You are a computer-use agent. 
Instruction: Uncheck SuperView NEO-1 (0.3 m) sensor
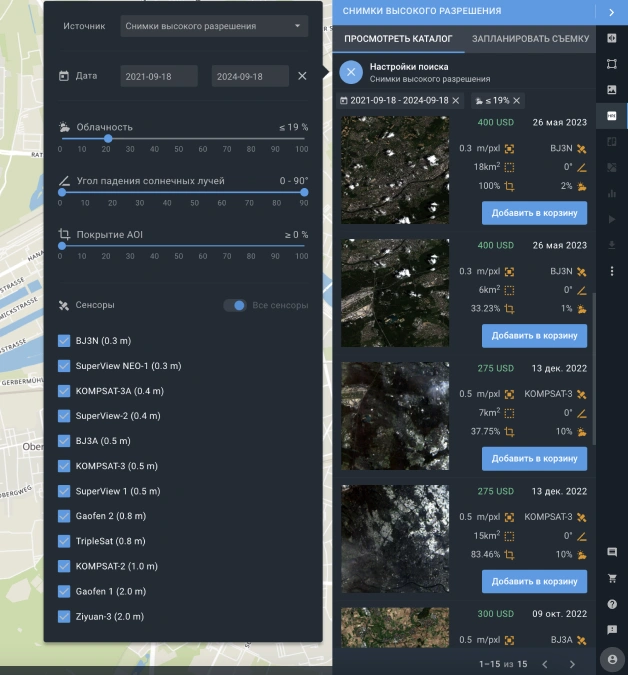[x=64, y=366]
